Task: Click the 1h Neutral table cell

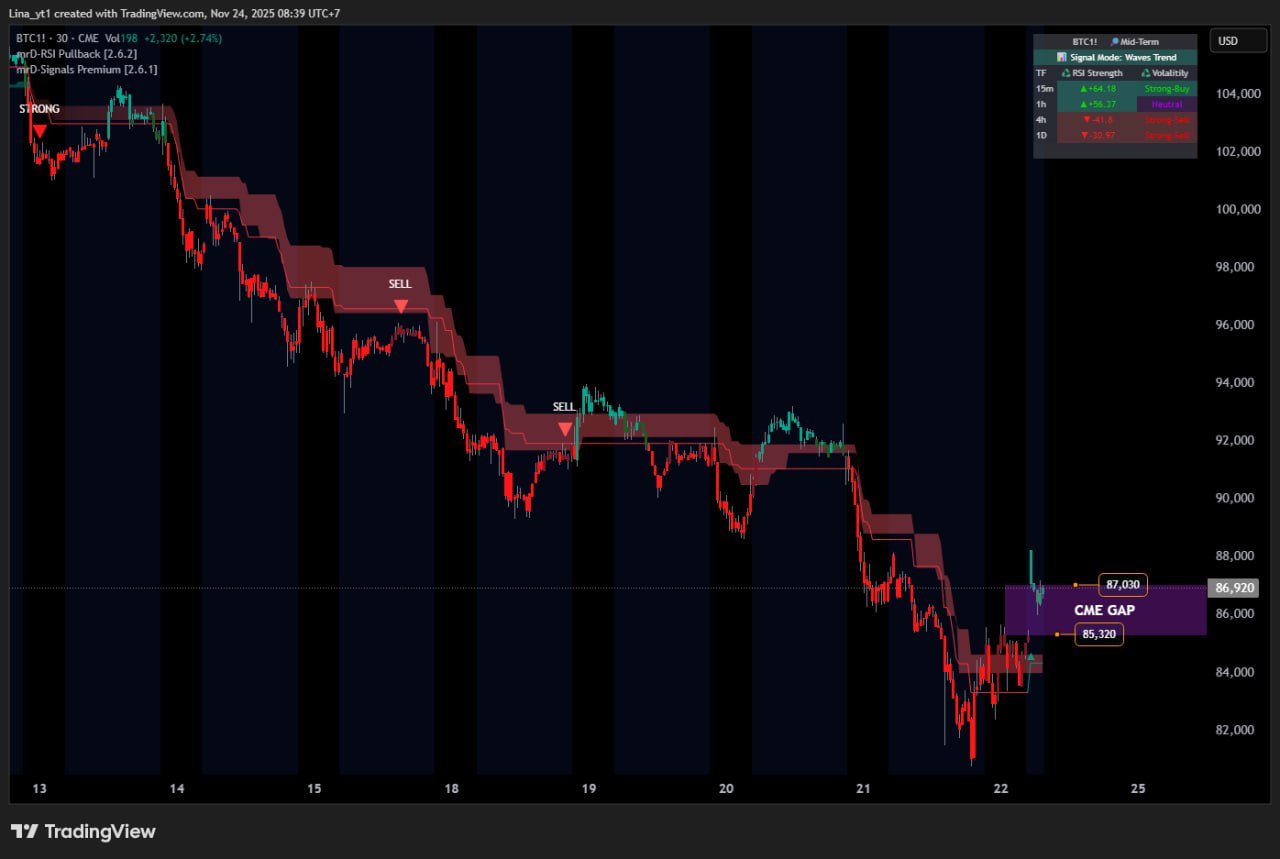Action: [x=1167, y=104]
